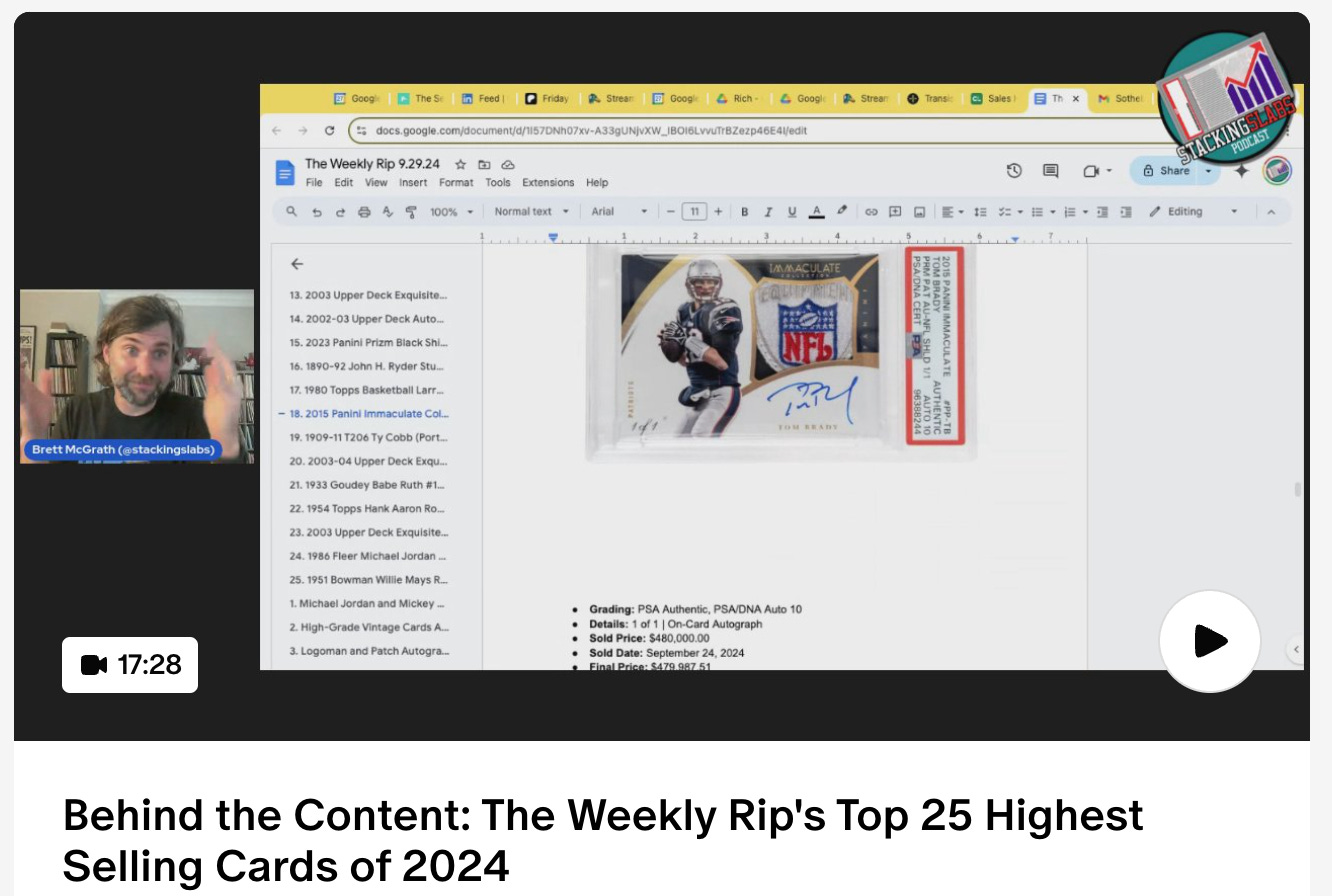Open the checklist dropdown

pyautogui.click(x=1012, y=212)
